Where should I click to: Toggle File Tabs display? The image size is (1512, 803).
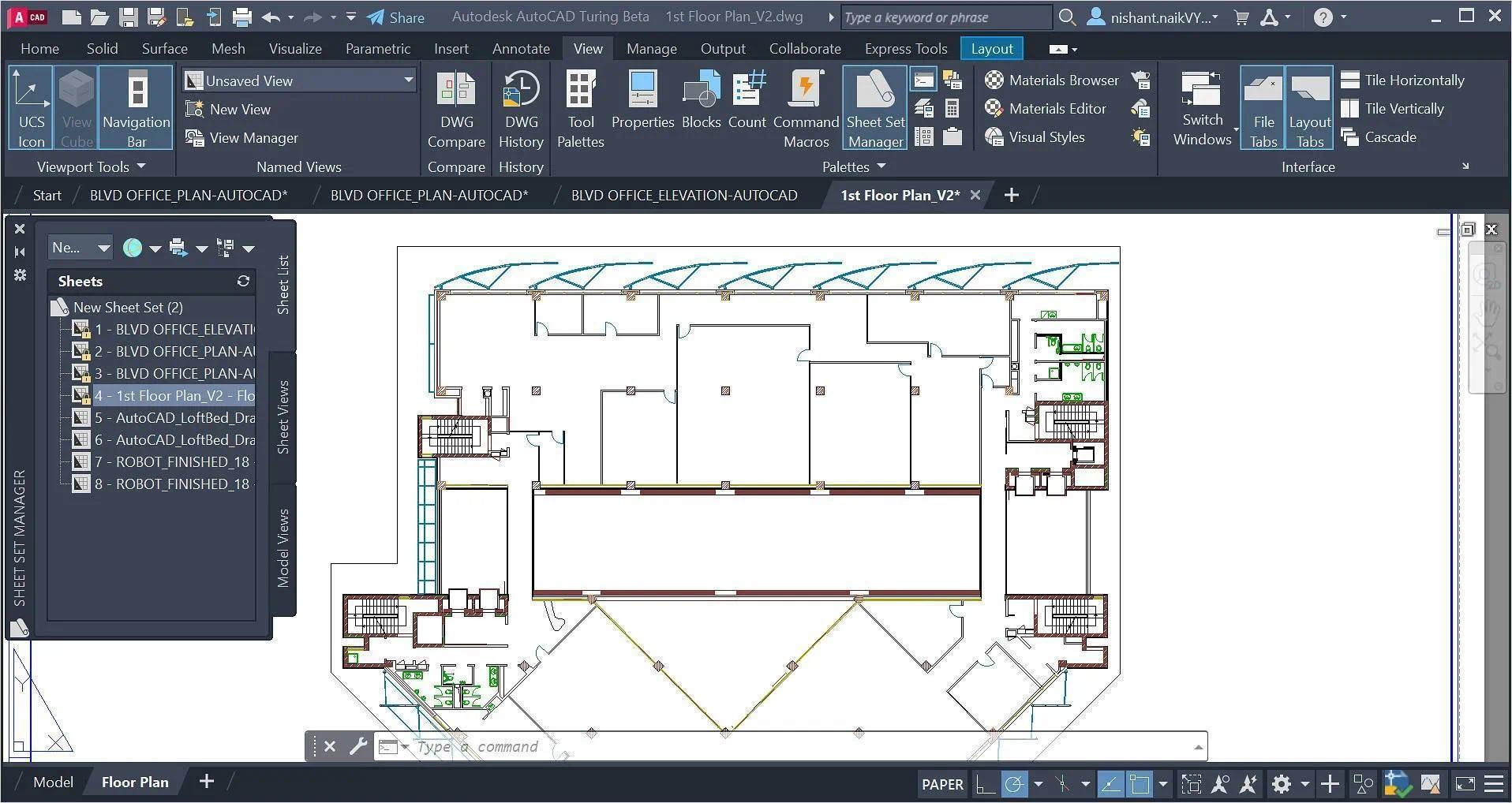(x=1263, y=108)
